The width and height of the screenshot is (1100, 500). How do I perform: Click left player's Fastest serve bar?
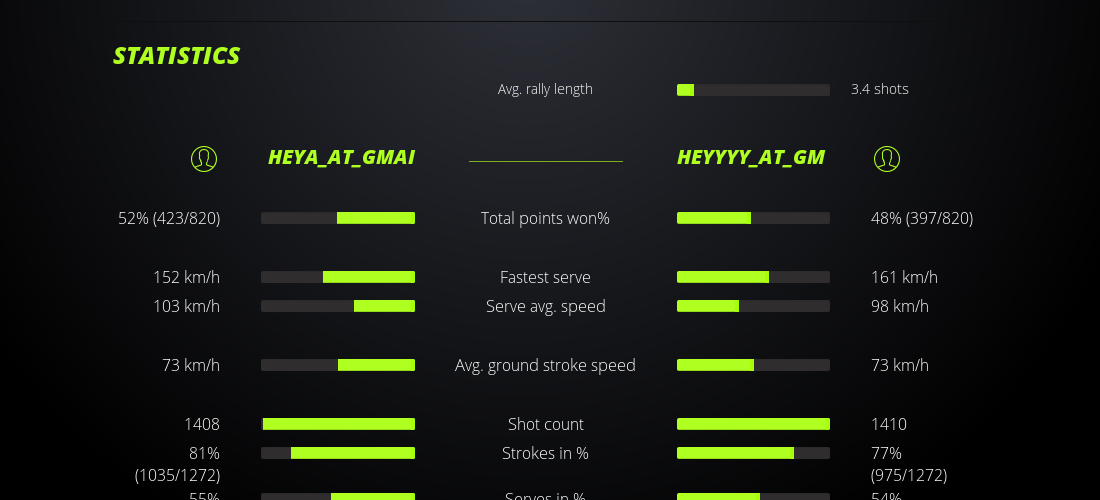(x=338, y=277)
